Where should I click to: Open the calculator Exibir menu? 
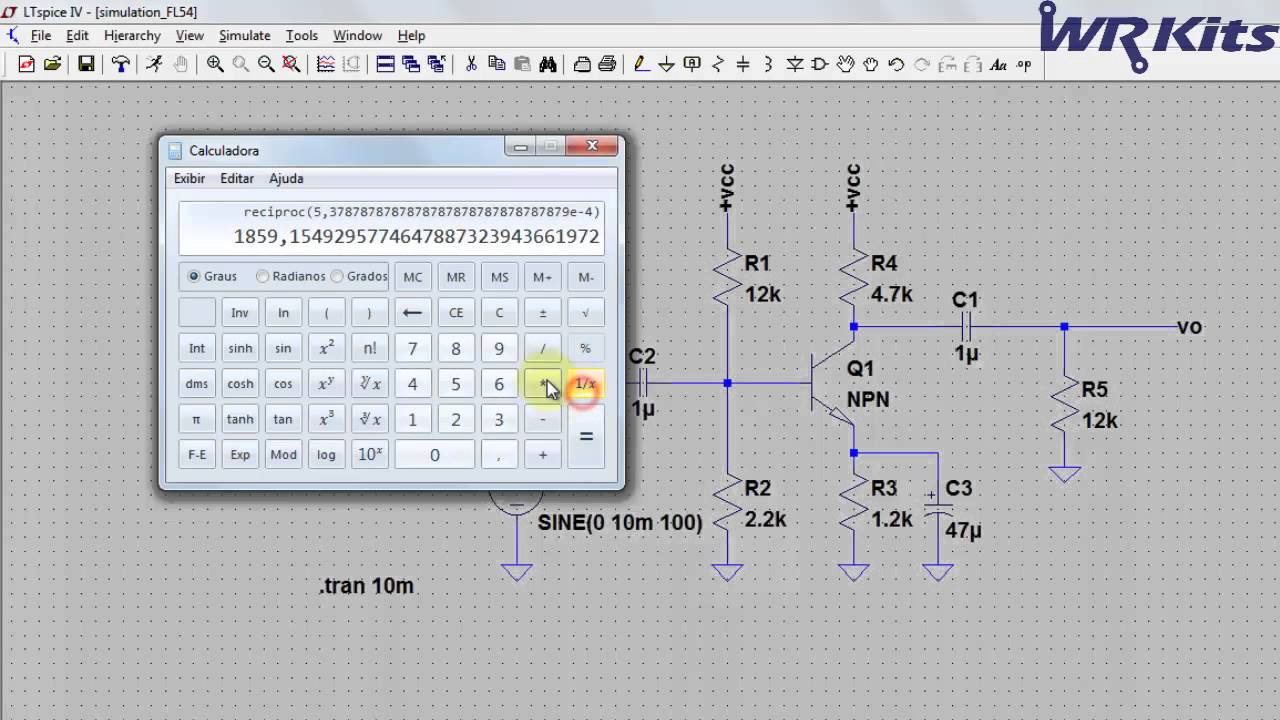[189, 178]
